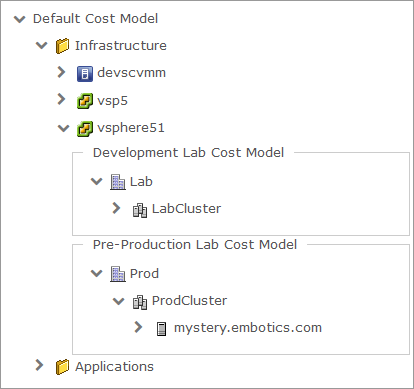Select the vsphere51 tree item
Viewport: 414px width, 389px height.
coord(131,128)
